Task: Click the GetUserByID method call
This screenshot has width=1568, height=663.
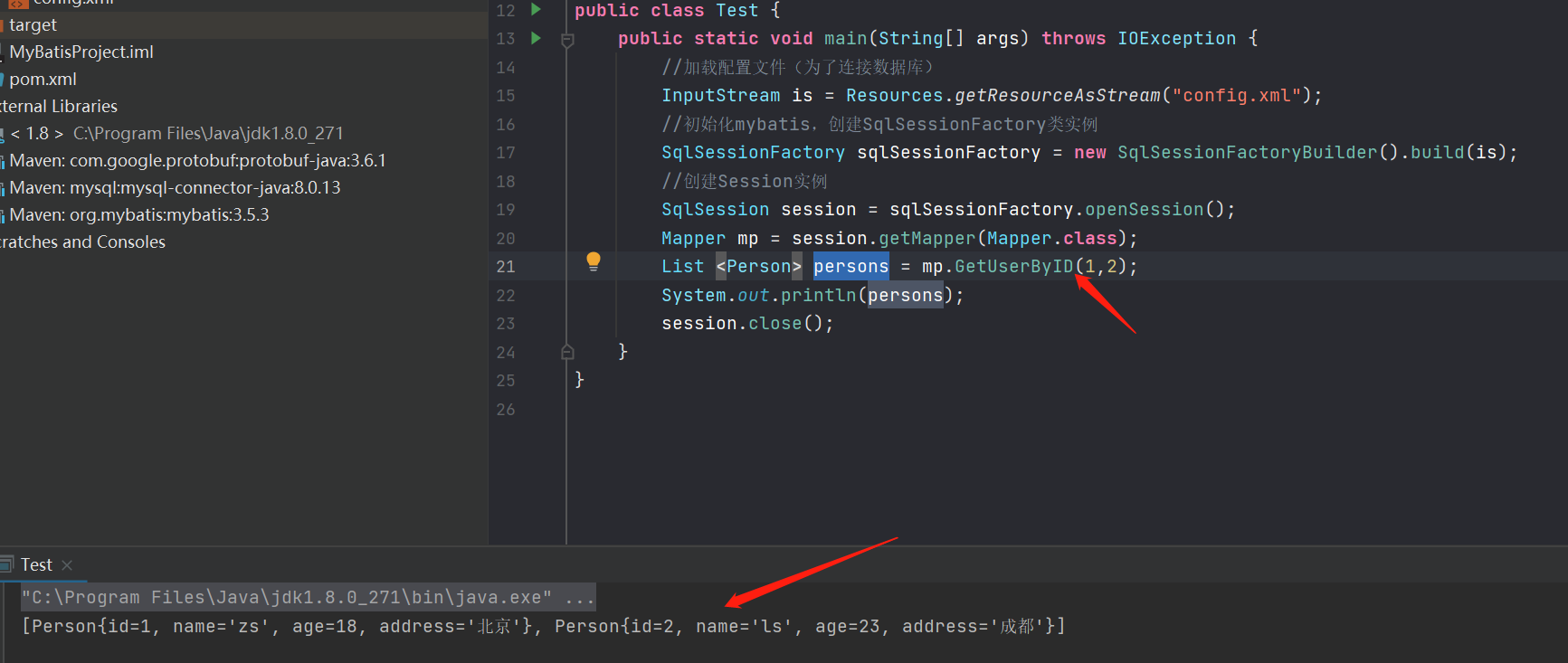Action: pyautogui.click(x=1013, y=267)
